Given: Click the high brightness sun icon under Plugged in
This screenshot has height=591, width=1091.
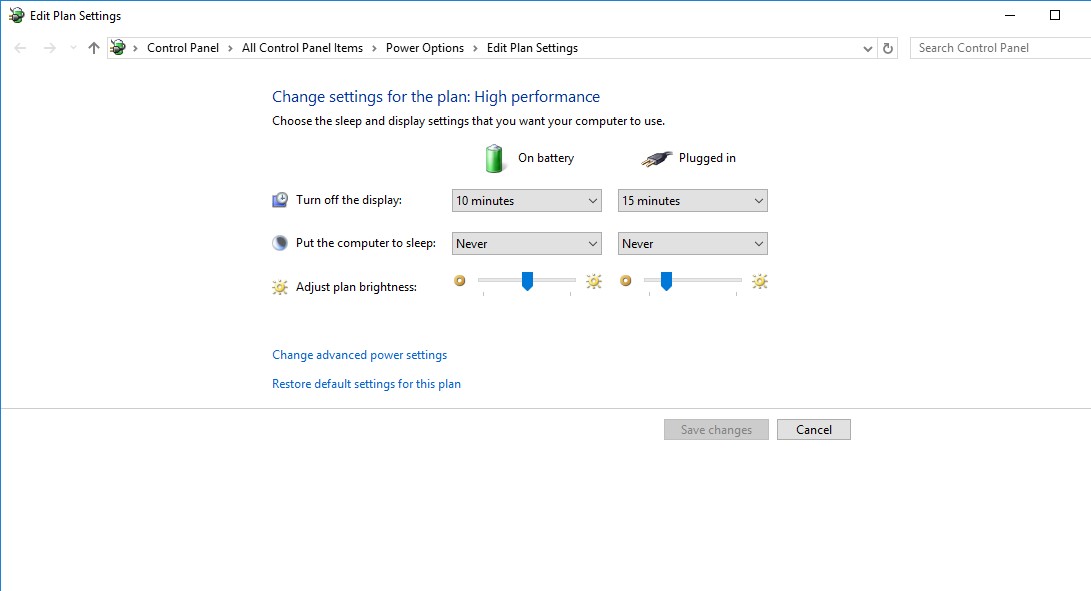Looking at the screenshot, I should [x=760, y=281].
